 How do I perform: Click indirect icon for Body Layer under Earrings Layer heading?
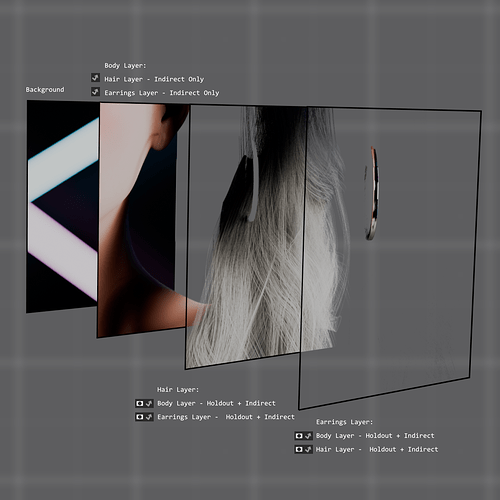pos(308,436)
